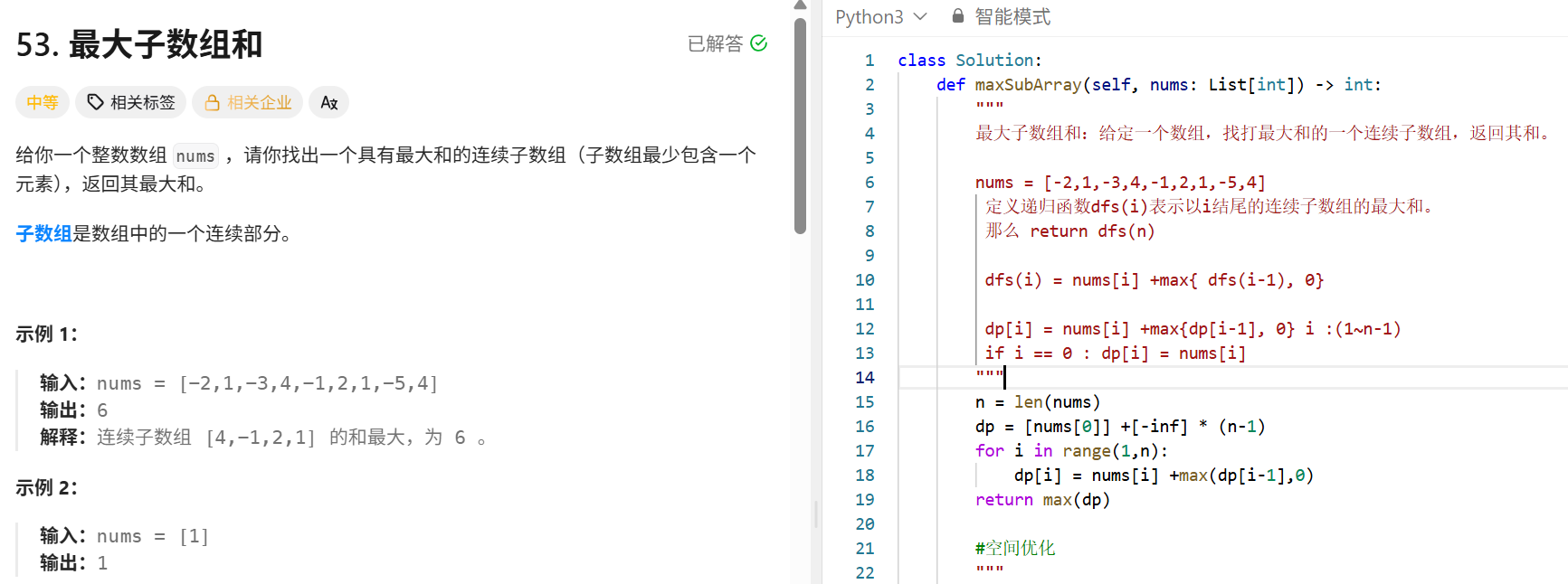Image resolution: width=1568 pixels, height=584 pixels.
Task: Click docstring line 那么 return dfs(n)
Action: click(x=1070, y=231)
